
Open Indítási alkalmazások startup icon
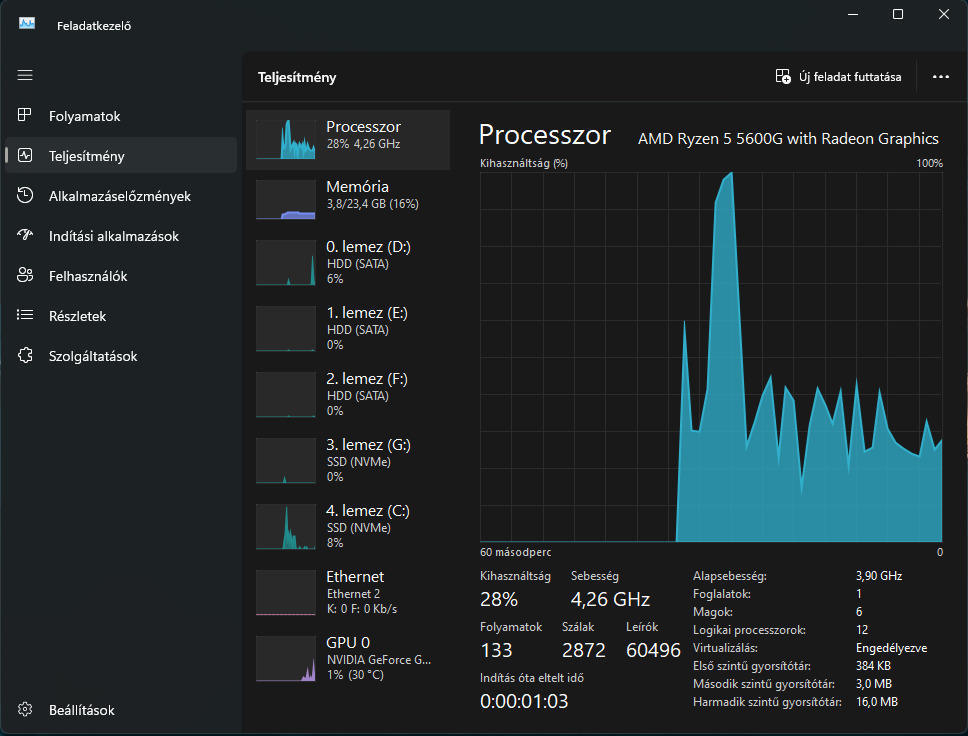click(x=25, y=235)
